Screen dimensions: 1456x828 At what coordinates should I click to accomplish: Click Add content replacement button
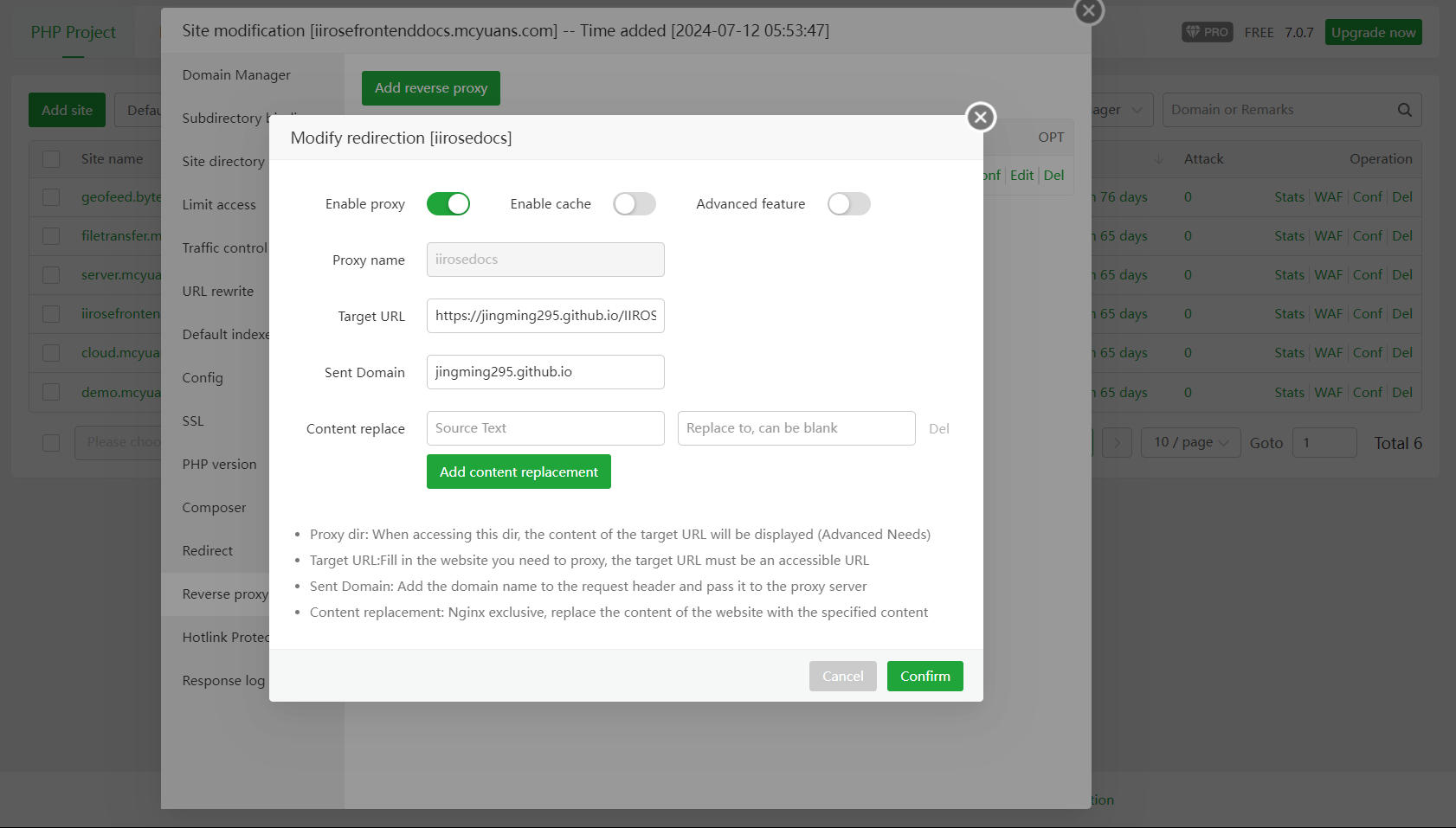click(x=519, y=472)
